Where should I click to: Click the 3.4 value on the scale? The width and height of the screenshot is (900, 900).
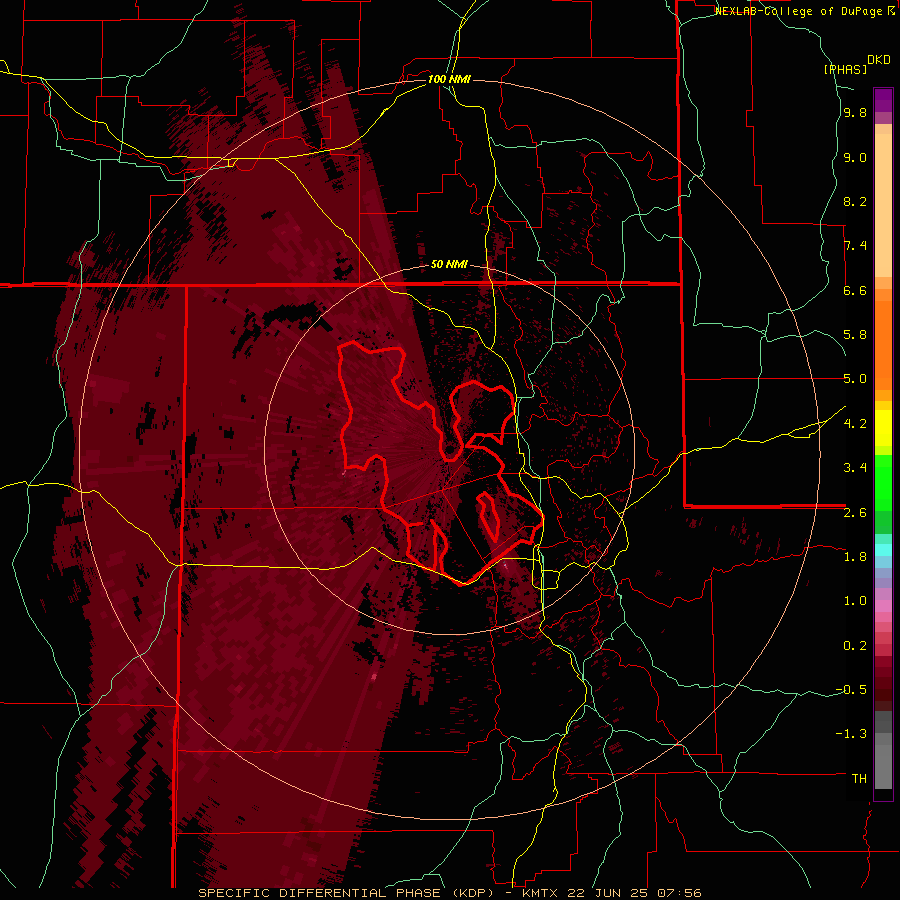point(855,468)
